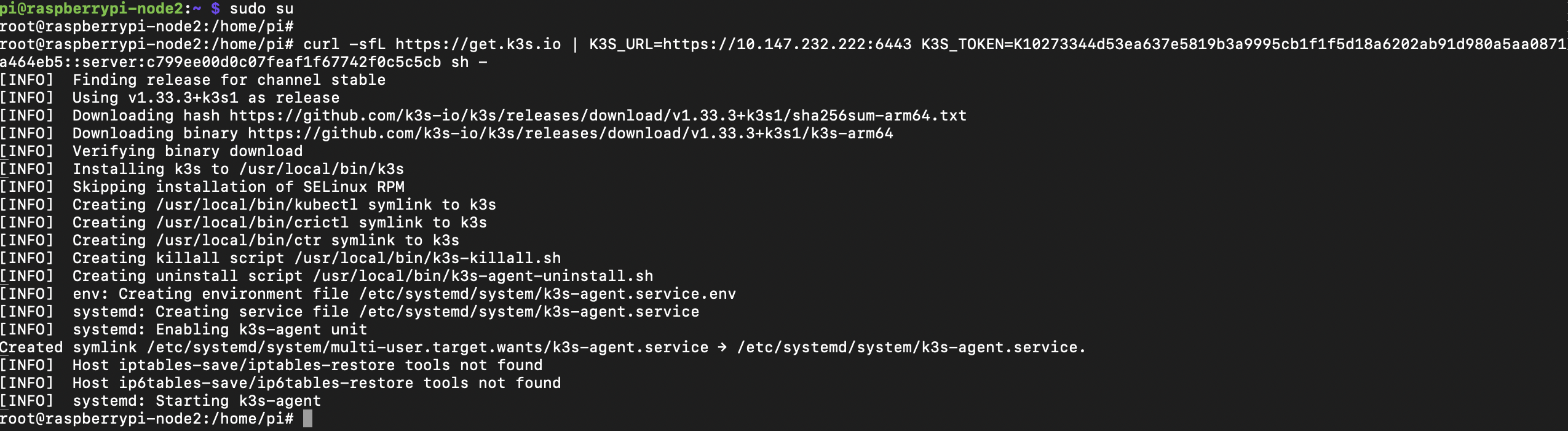This screenshot has height=431, width=1568.
Task: Click the 'sudo su' command text
Action: [x=261, y=9]
